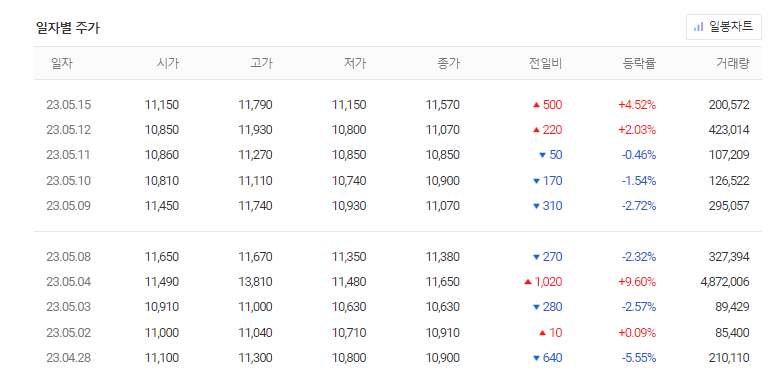Click the -2.57% change rate
This screenshot has height=379, width=770.
[x=638, y=307]
